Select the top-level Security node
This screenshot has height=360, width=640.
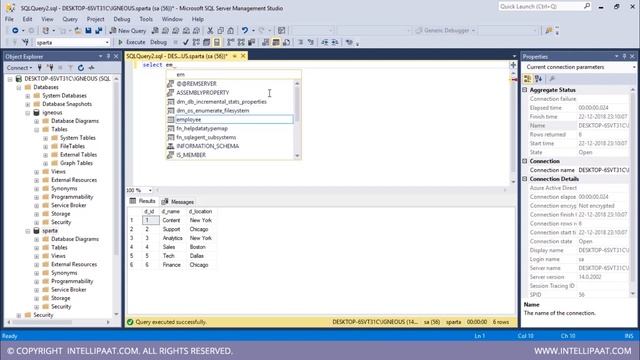tap(43, 315)
